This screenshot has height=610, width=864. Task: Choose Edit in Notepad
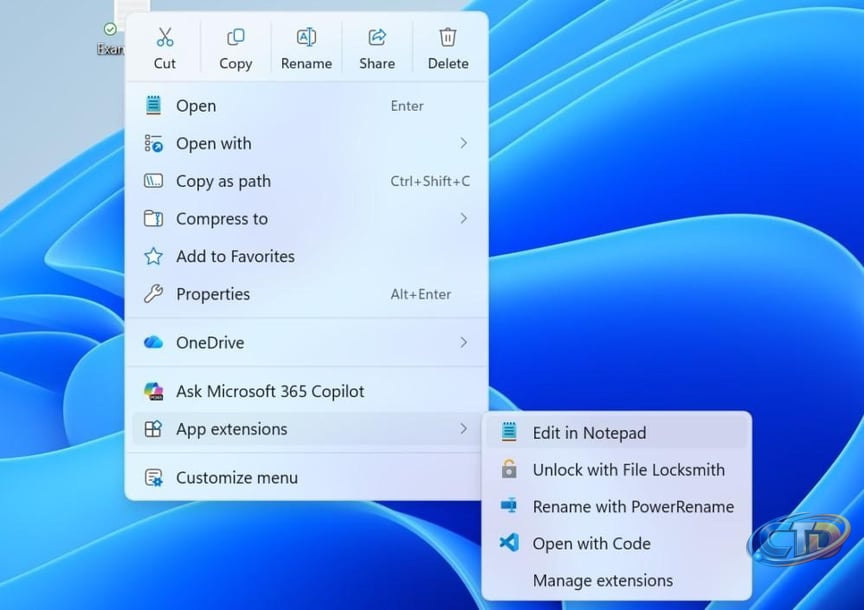tap(617, 432)
